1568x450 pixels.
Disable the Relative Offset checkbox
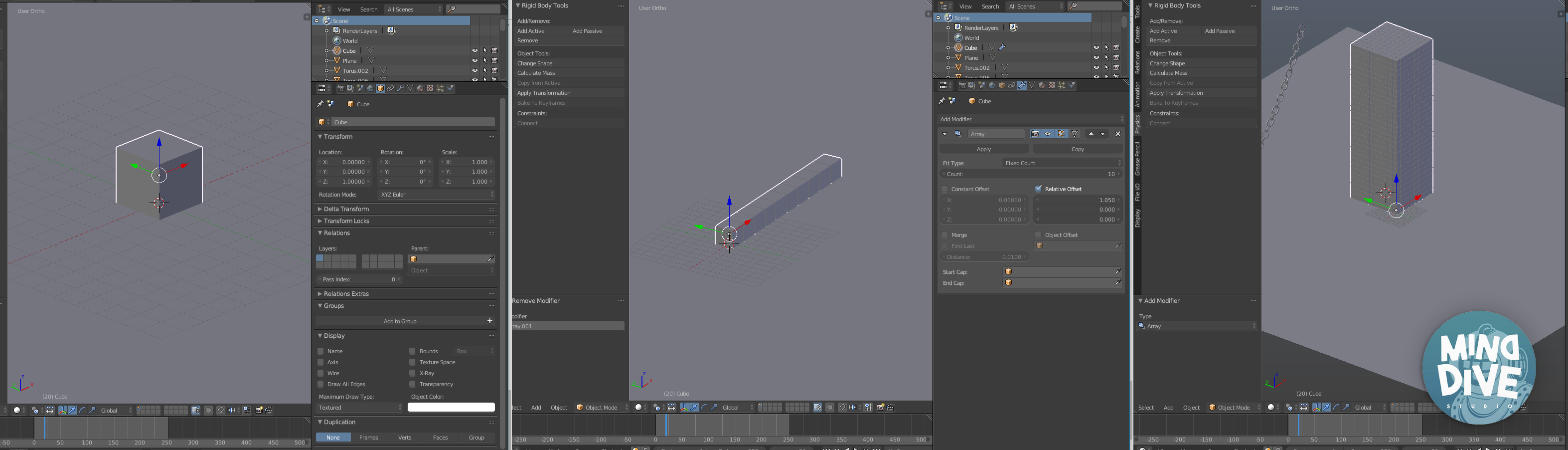click(1038, 190)
